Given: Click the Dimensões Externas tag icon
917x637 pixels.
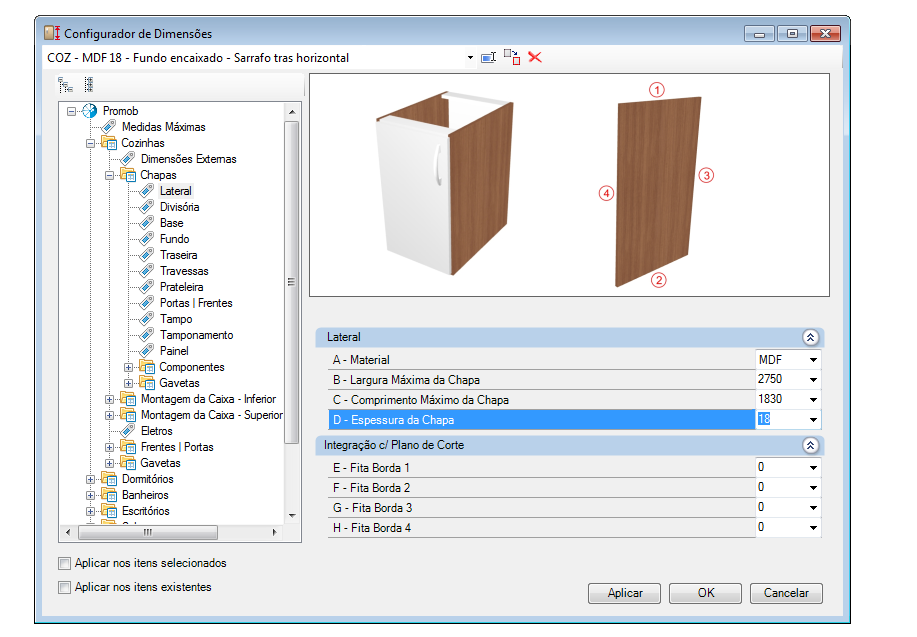Looking at the screenshot, I should coord(127,159).
